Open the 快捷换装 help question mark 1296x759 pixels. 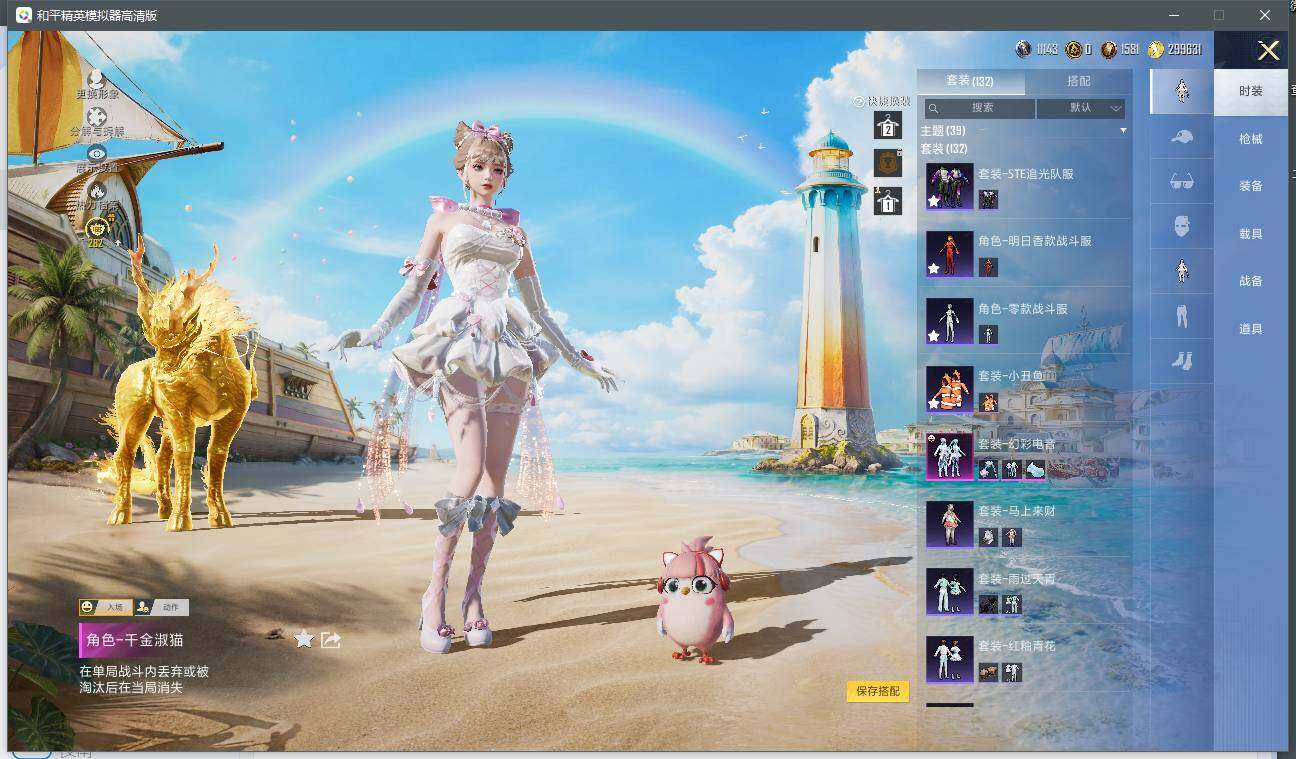point(858,102)
